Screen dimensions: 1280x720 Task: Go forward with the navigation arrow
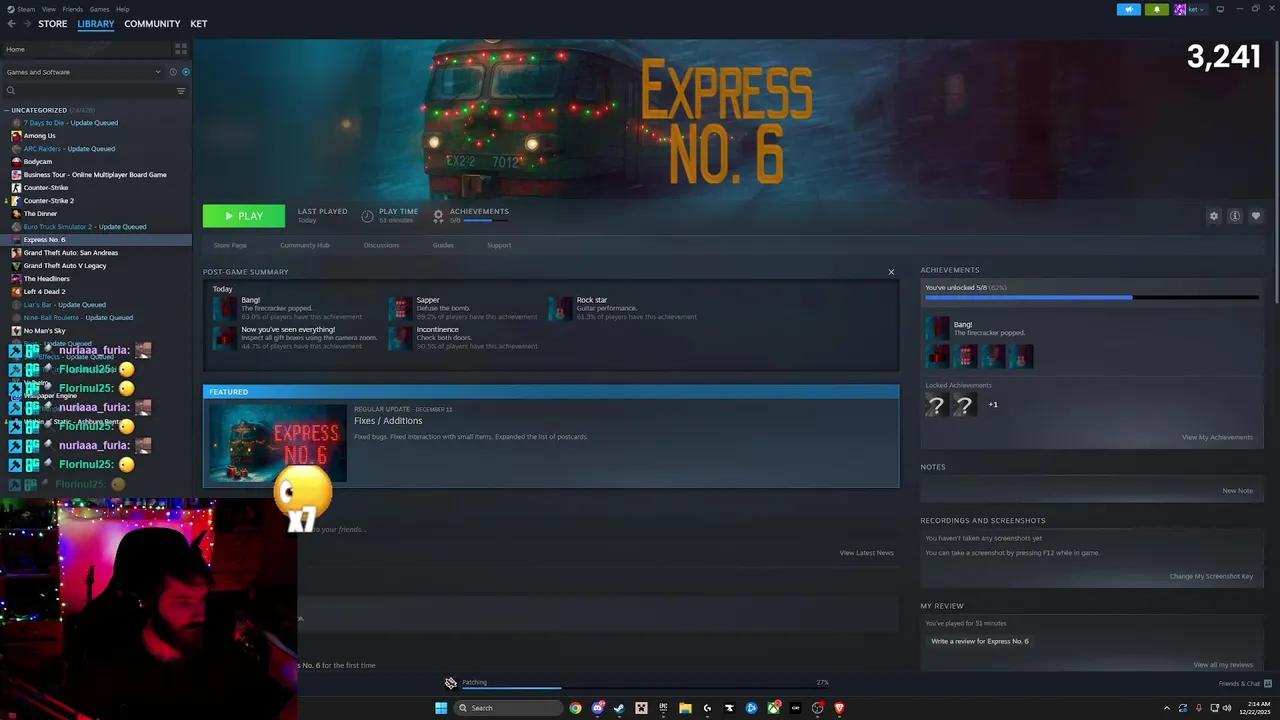click(27, 24)
